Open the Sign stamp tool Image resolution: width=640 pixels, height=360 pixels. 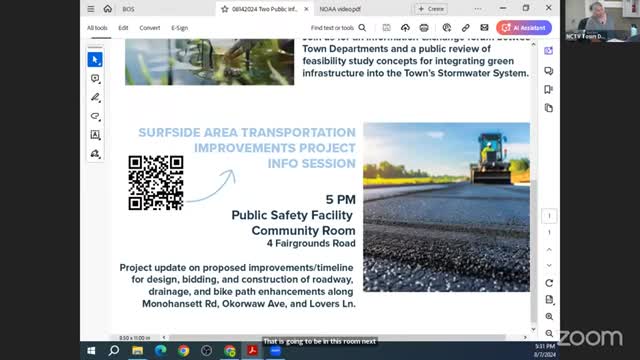[95, 153]
